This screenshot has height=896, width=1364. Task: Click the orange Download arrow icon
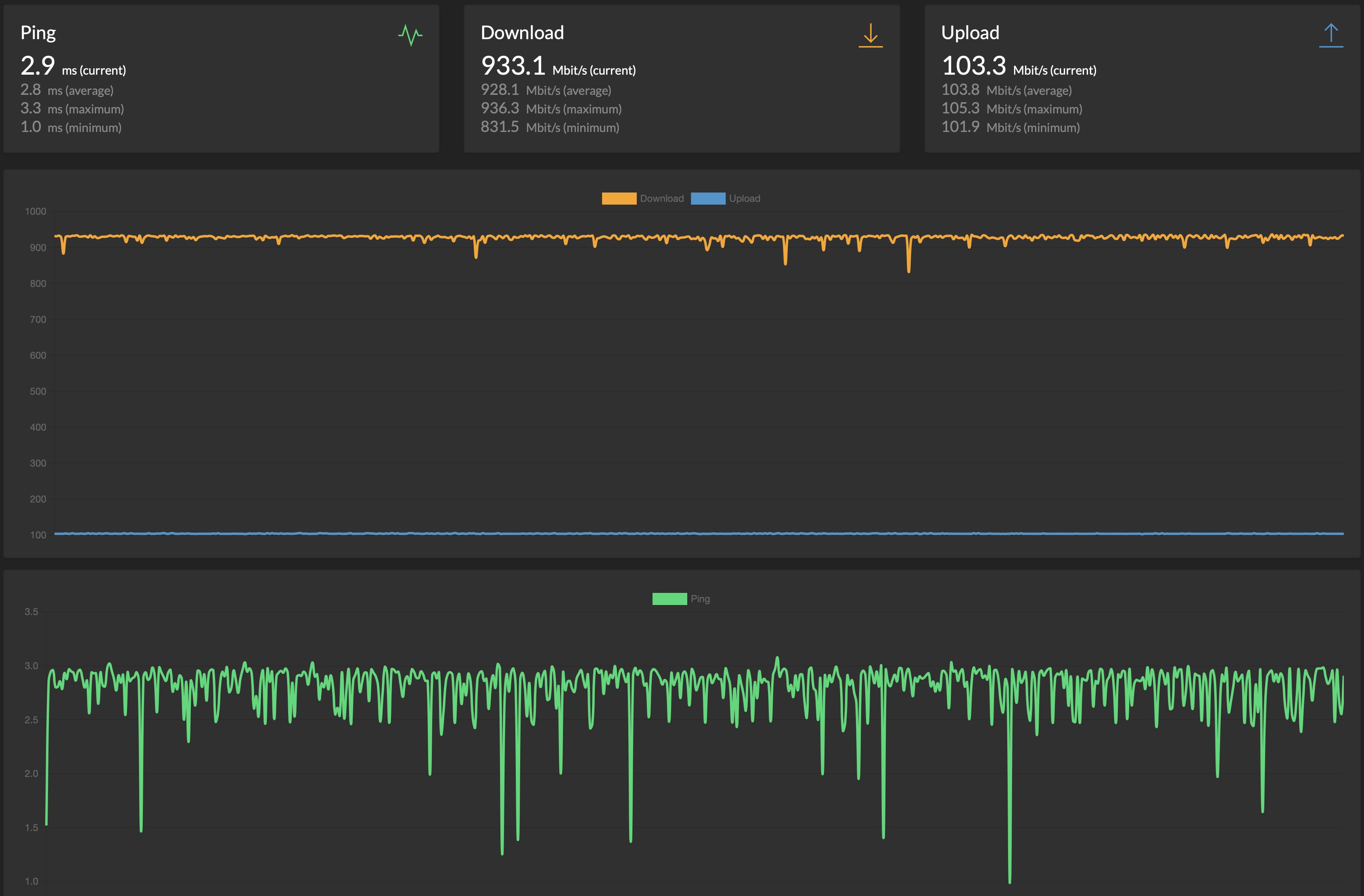coord(870,35)
